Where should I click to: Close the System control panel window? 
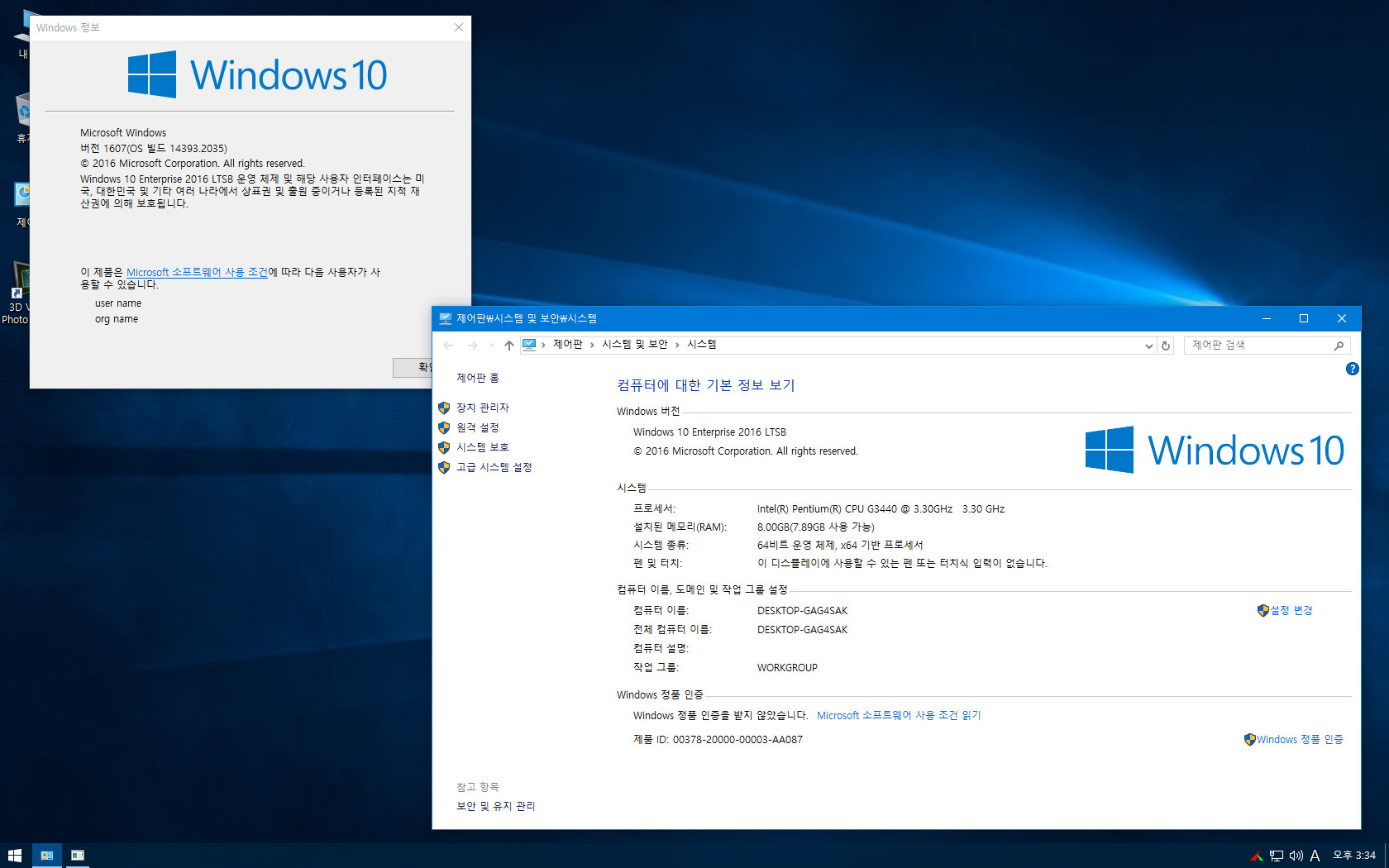point(1342,318)
